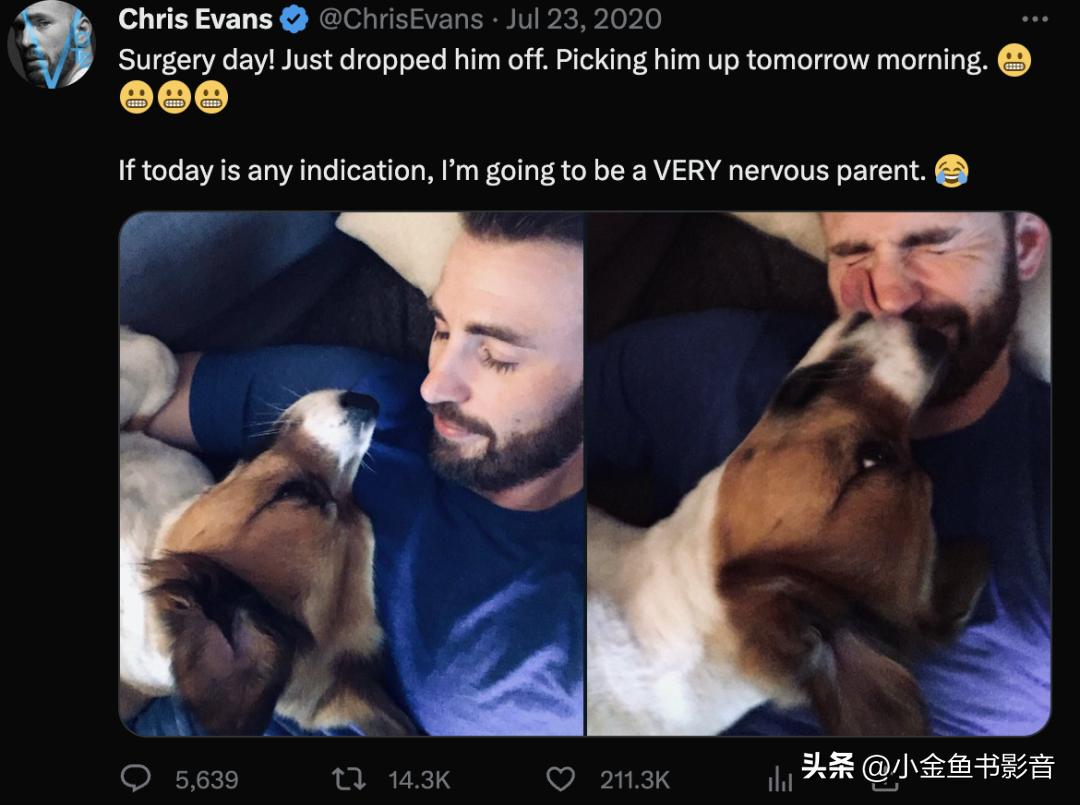Open the left photo with sleeping dog
1080x805 pixels.
click(351, 473)
